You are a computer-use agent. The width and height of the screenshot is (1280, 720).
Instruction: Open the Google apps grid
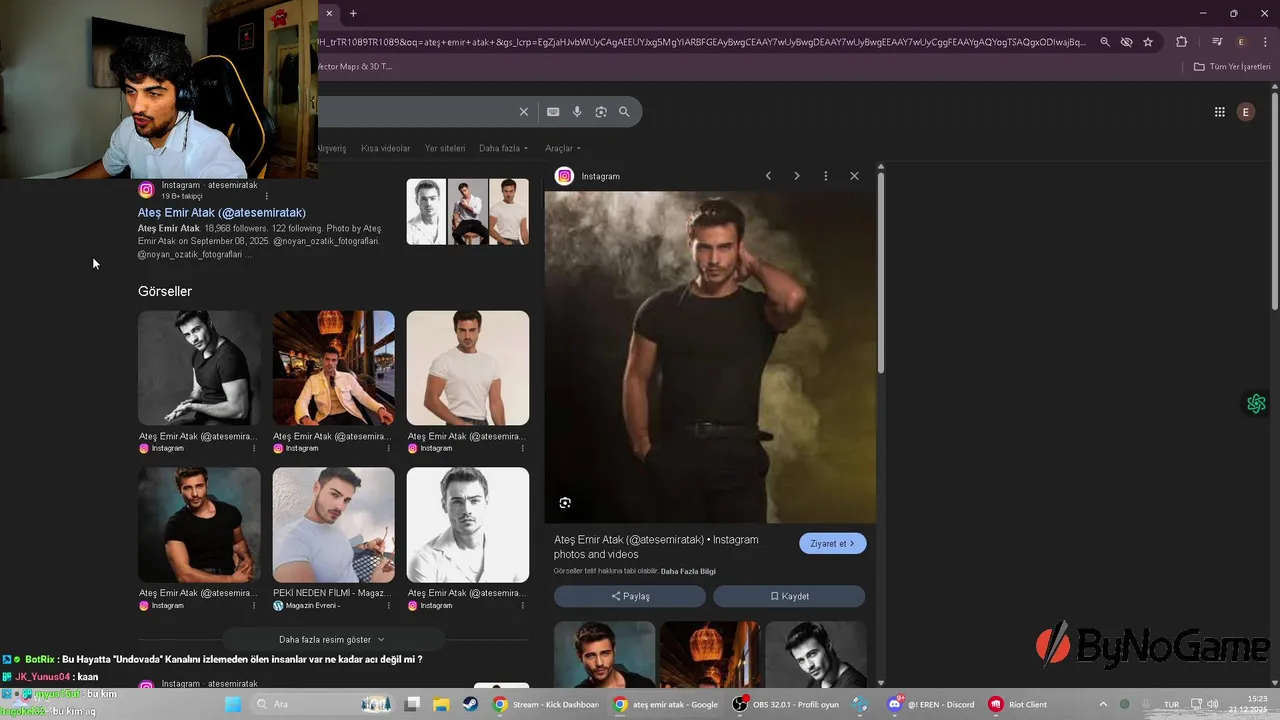click(x=1220, y=112)
